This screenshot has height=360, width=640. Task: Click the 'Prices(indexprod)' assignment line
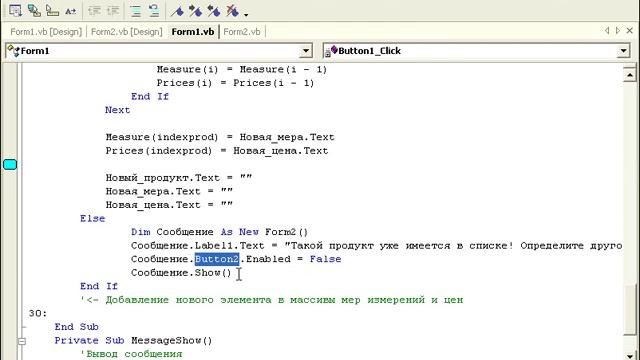point(217,151)
